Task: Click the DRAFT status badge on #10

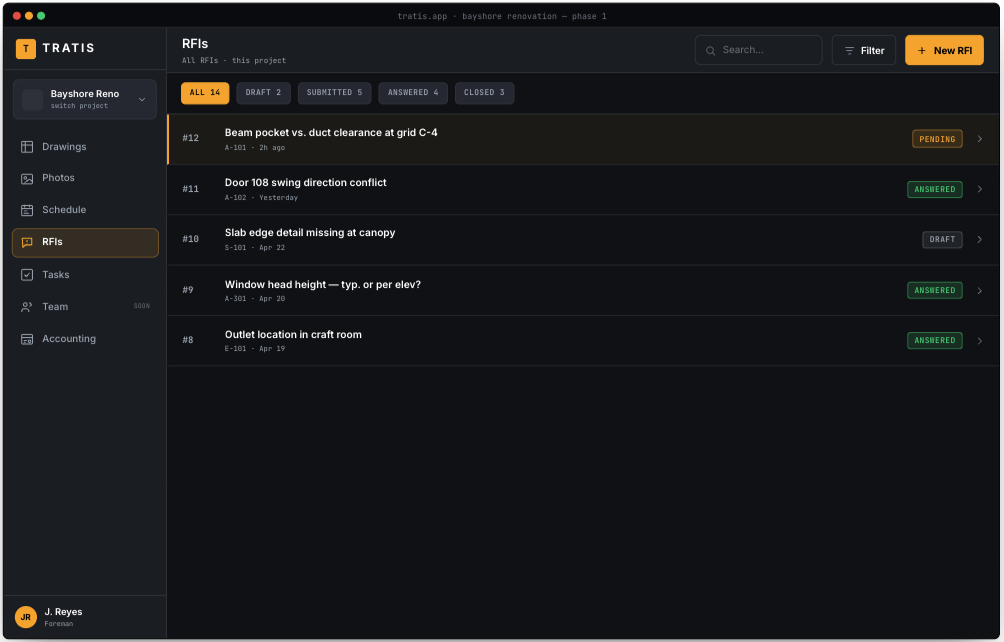Action: [x=942, y=239]
